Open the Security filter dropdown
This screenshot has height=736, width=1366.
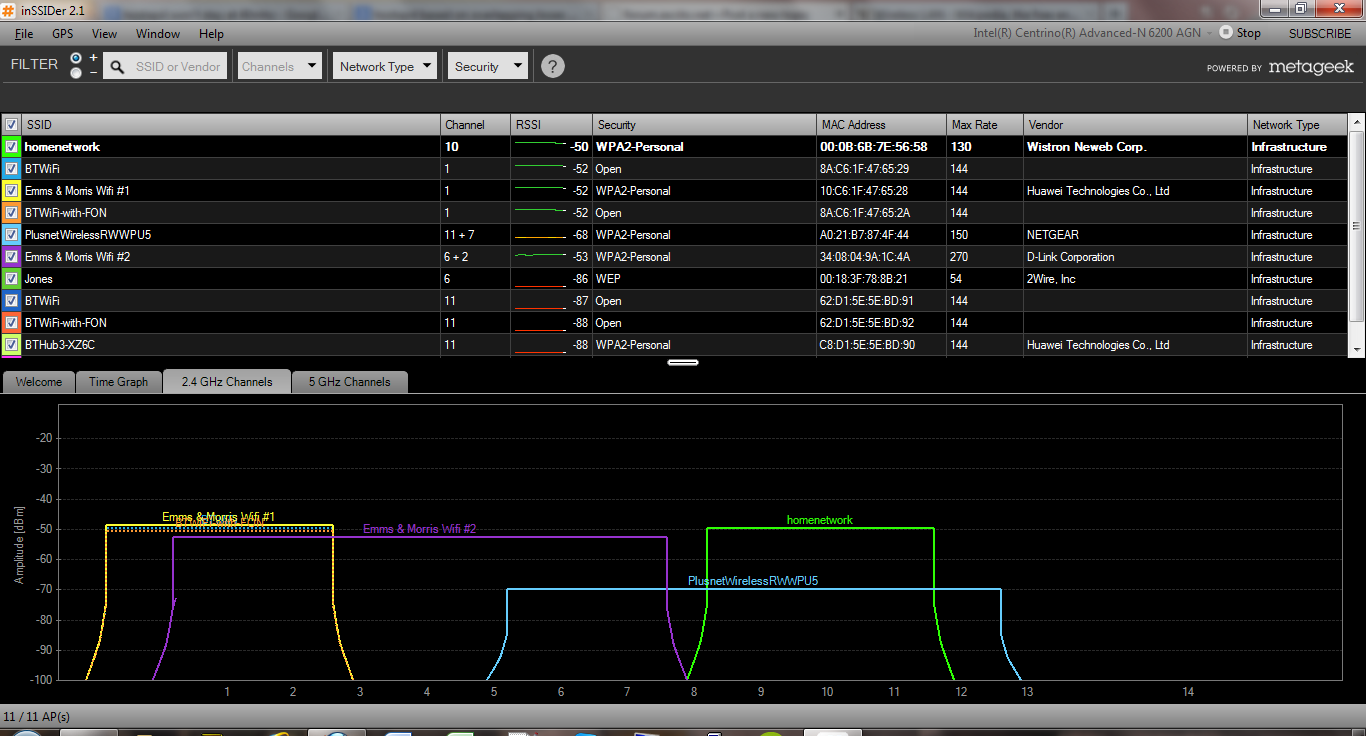[487, 66]
